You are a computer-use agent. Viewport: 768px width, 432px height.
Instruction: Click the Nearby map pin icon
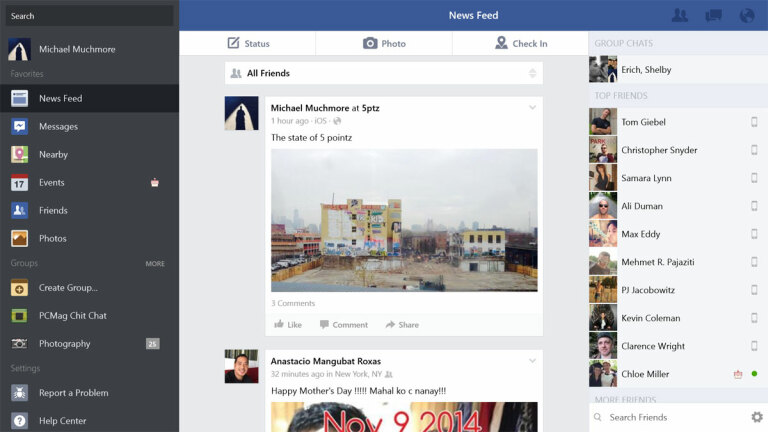20,154
